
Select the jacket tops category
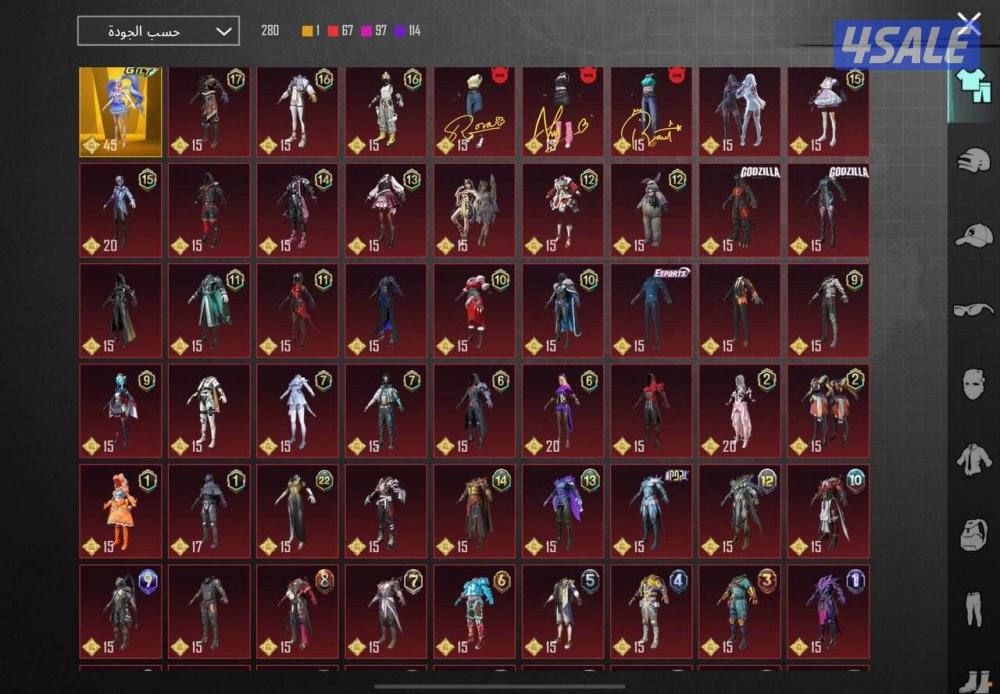pos(971,459)
